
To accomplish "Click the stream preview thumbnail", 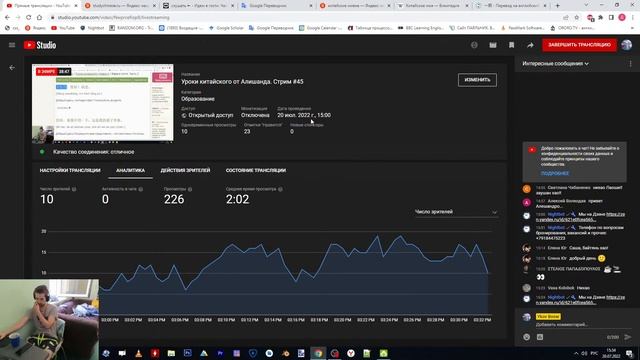I will click(x=103, y=103).
